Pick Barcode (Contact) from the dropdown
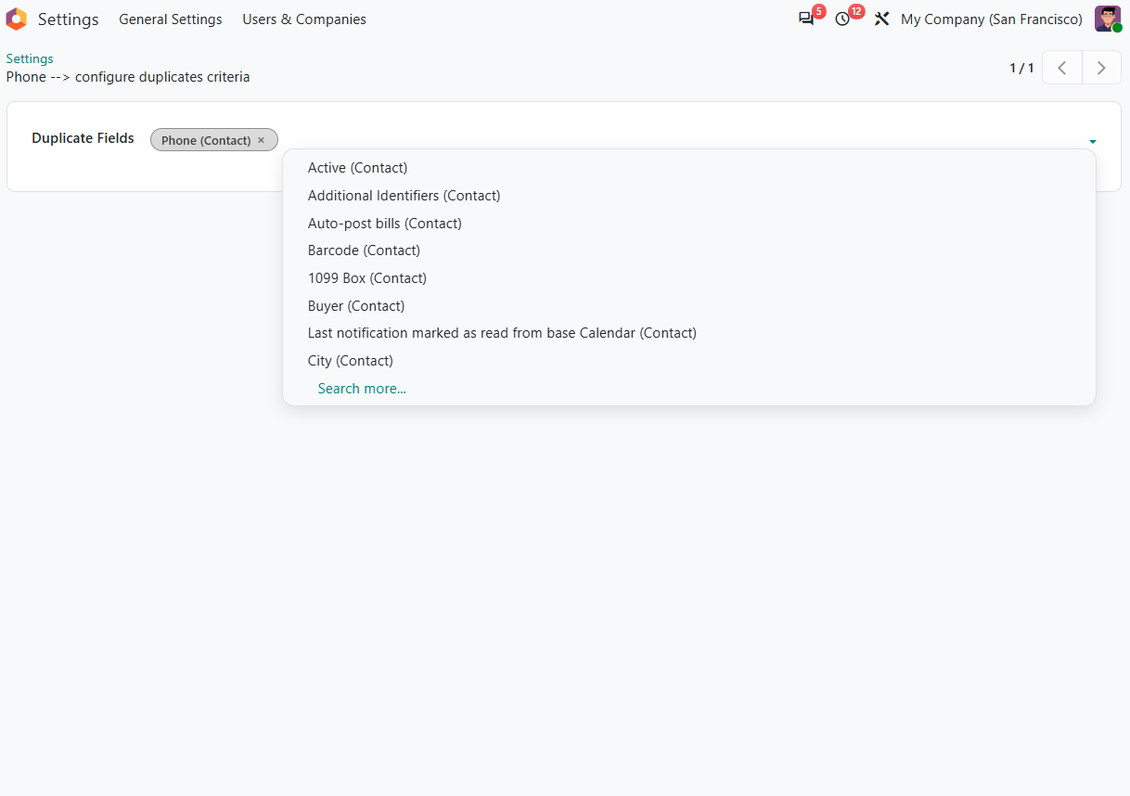Viewport: 1130px width, 796px height. 689,251
